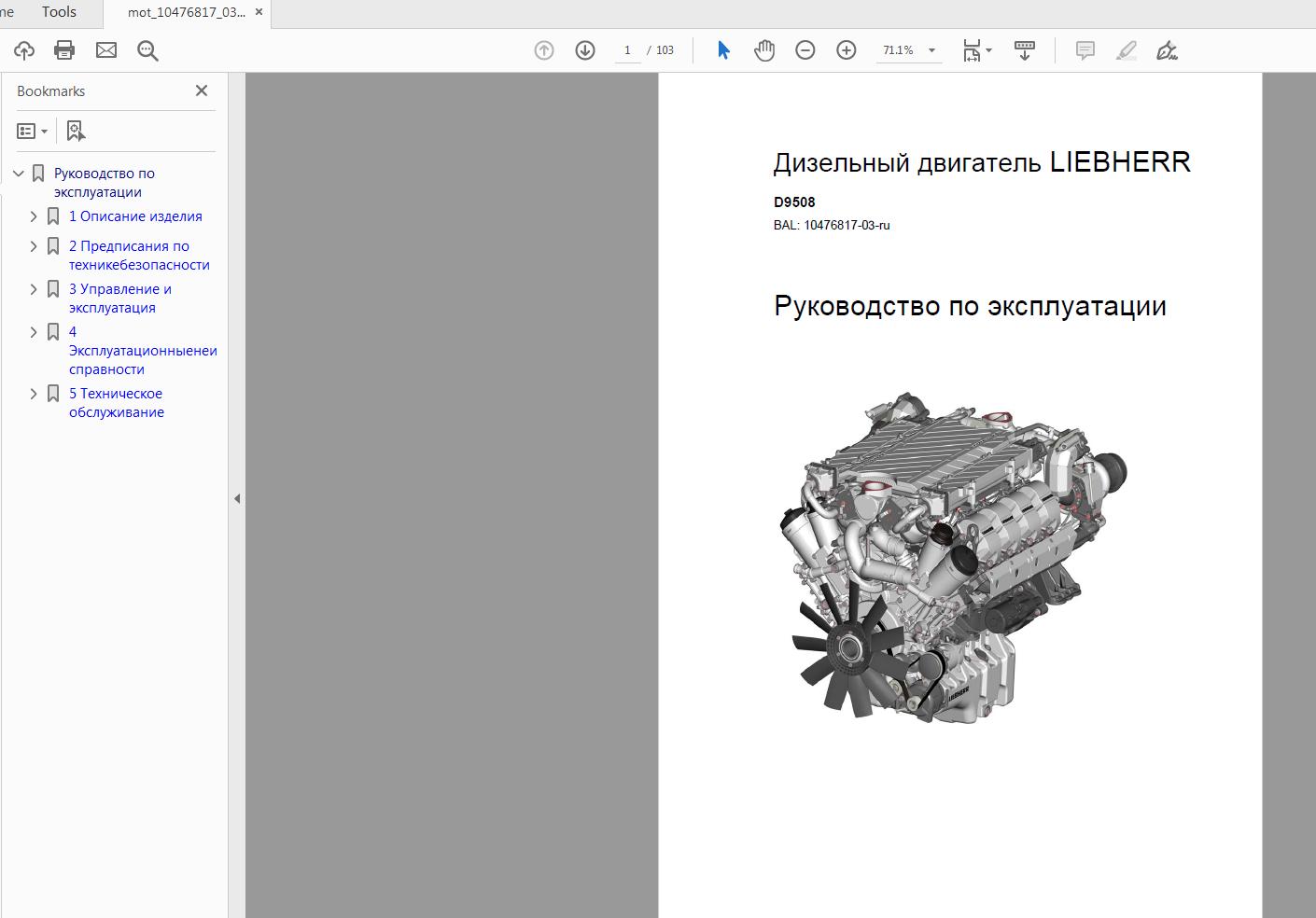Zoom in using the plus icon
The image size is (1316, 918).
(x=846, y=49)
